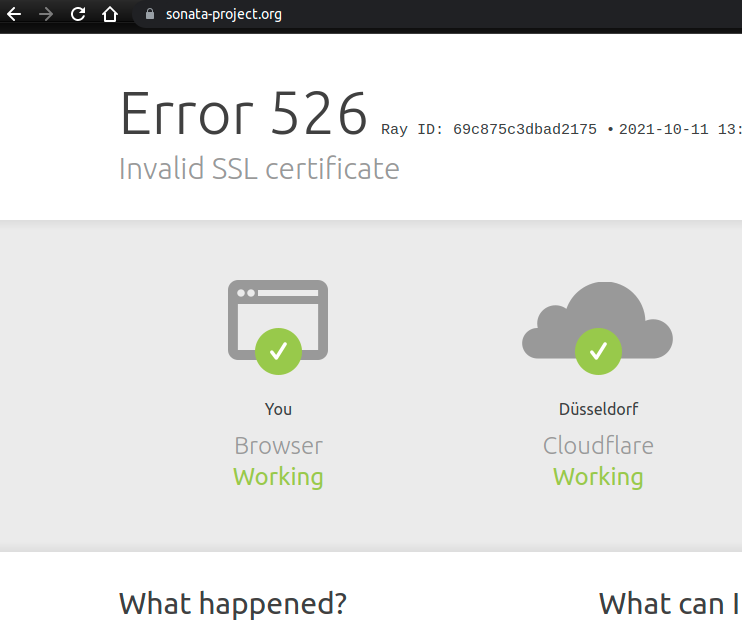
Task: Click the What happened? heading
Action: (x=233, y=604)
